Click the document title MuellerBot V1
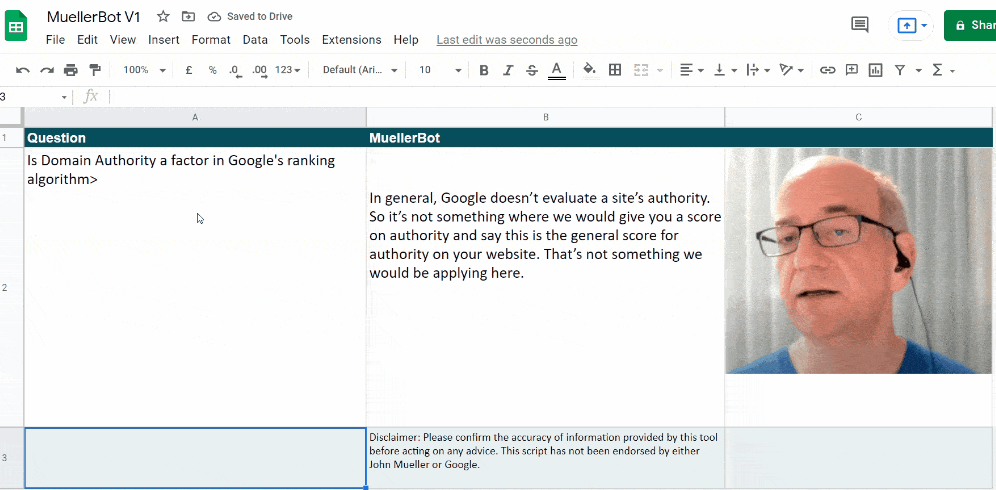 click(x=93, y=17)
